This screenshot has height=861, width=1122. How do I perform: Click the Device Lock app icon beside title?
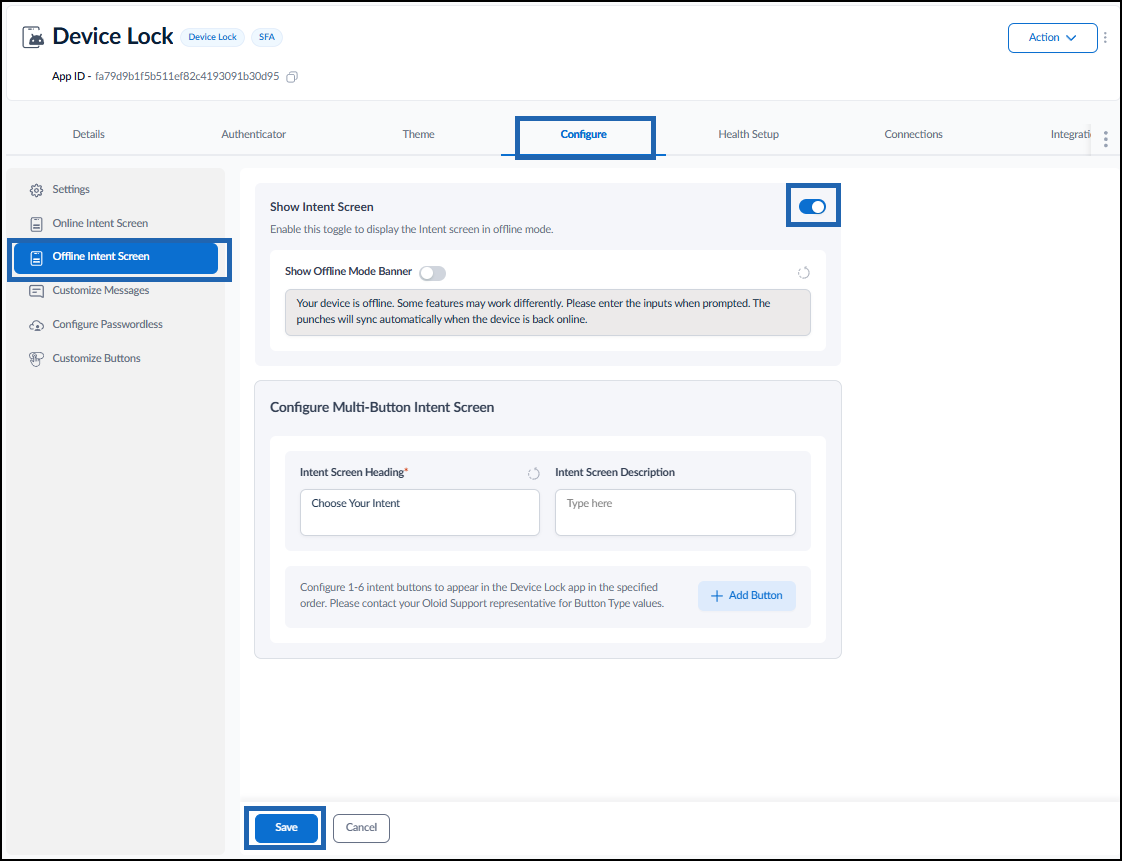point(33,37)
